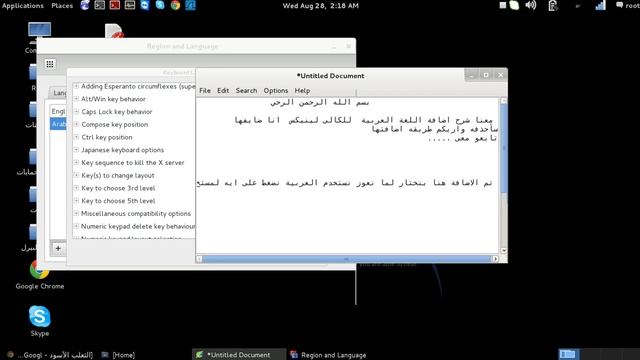Launch TeamViewer from top panel
The height and width of the screenshot is (360, 640).
coord(145,5)
